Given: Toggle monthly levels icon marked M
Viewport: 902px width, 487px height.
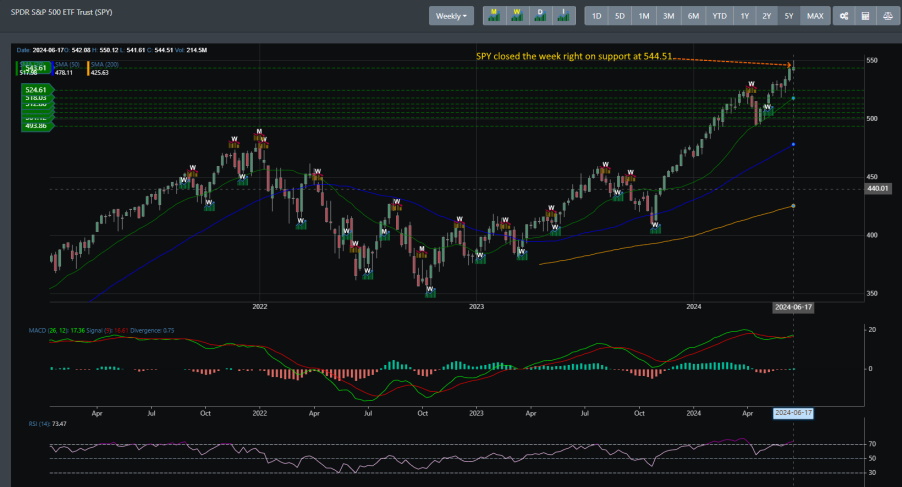Looking at the screenshot, I should click(494, 16).
